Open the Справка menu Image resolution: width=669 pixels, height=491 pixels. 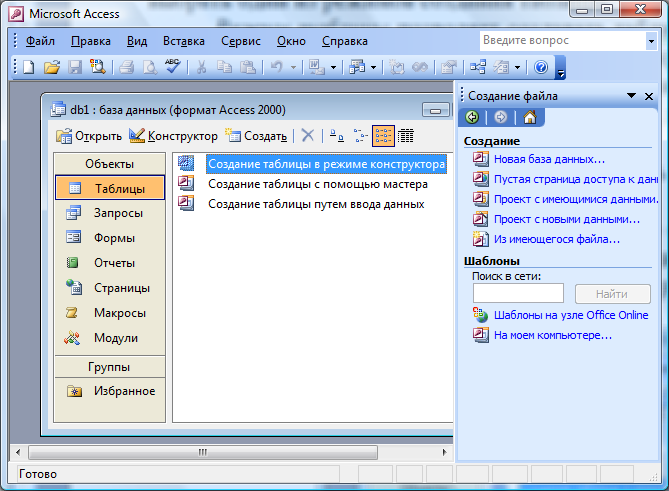pos(344,41)
